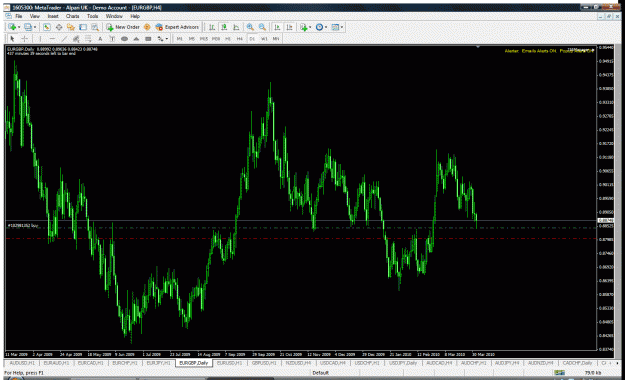The image size is (625, 380).
Task: Switch timeframe to M5
Action: point(192,39)
